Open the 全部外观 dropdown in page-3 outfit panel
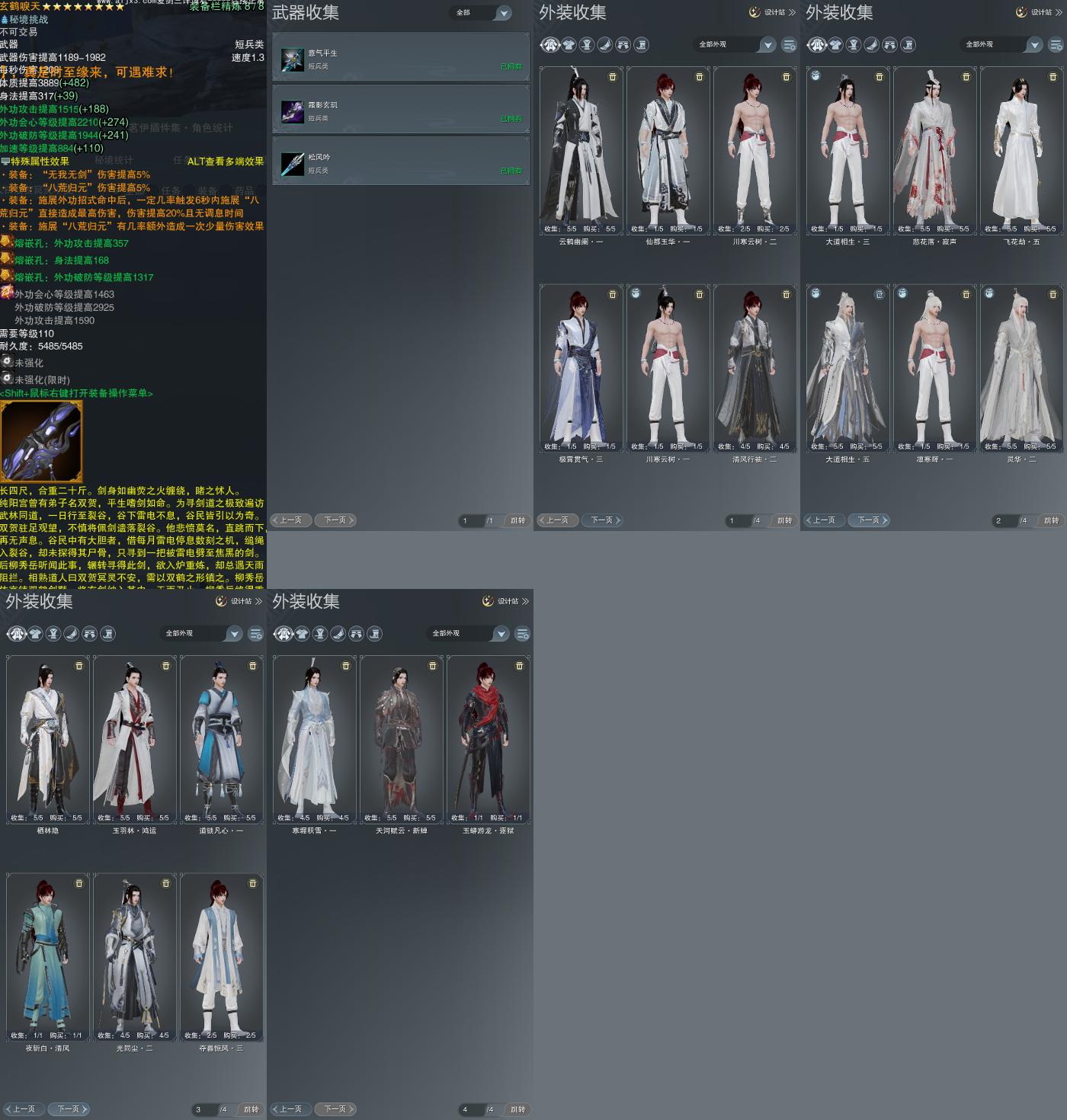 pyautogui.click(x=202, y=634)
